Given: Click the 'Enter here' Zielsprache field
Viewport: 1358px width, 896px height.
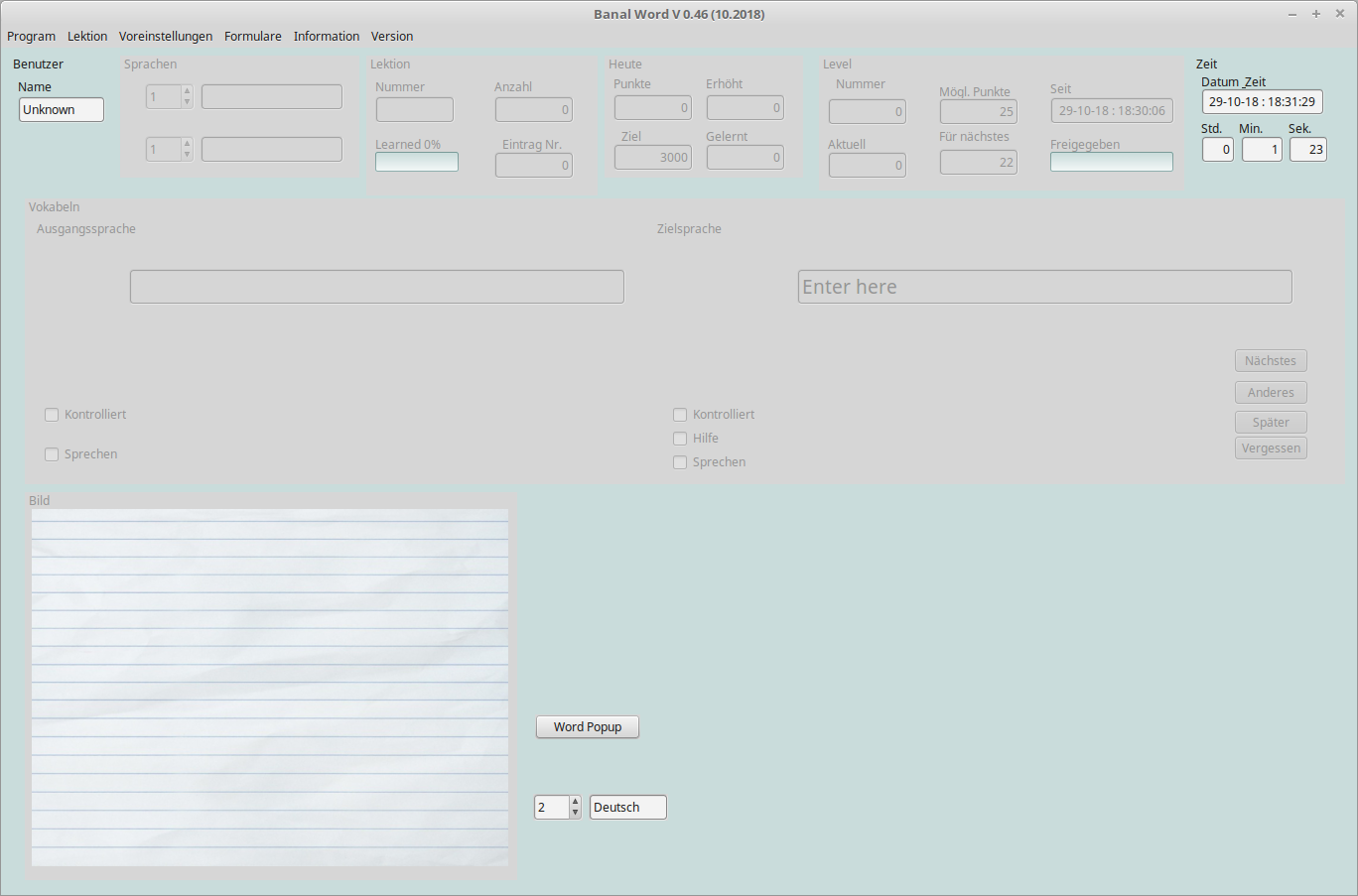Looking at the screenshot, I should (1044, 287).
